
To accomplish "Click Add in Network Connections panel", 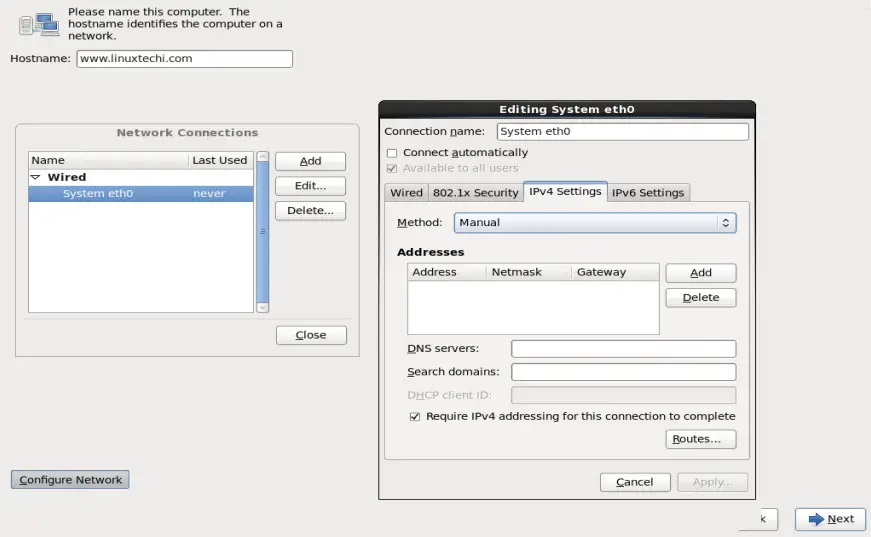I will (311, 161).
